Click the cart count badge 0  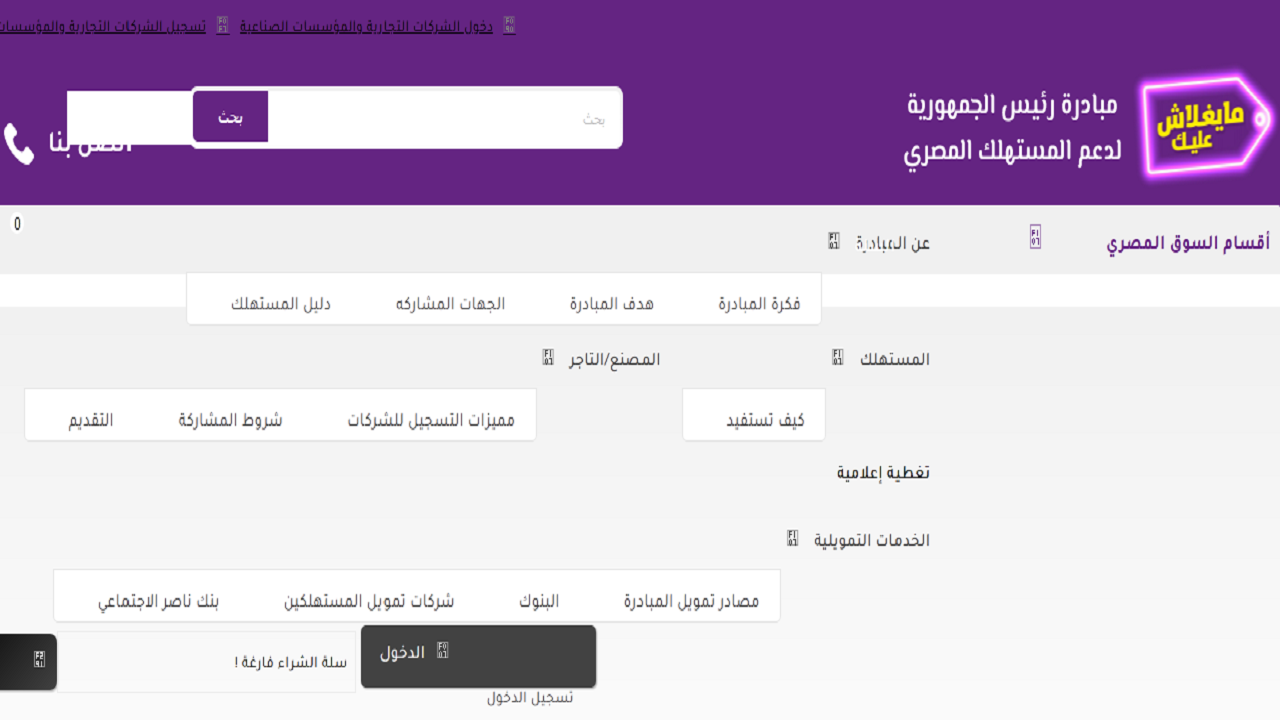(x=17, y=224)
